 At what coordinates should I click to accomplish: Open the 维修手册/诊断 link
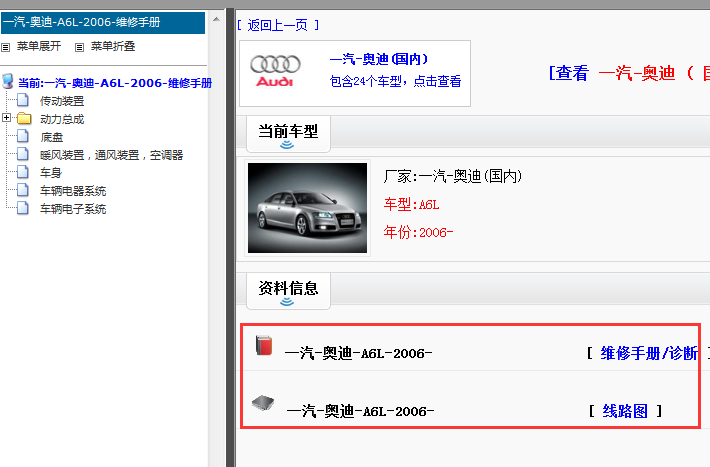(x=649, y=353)
